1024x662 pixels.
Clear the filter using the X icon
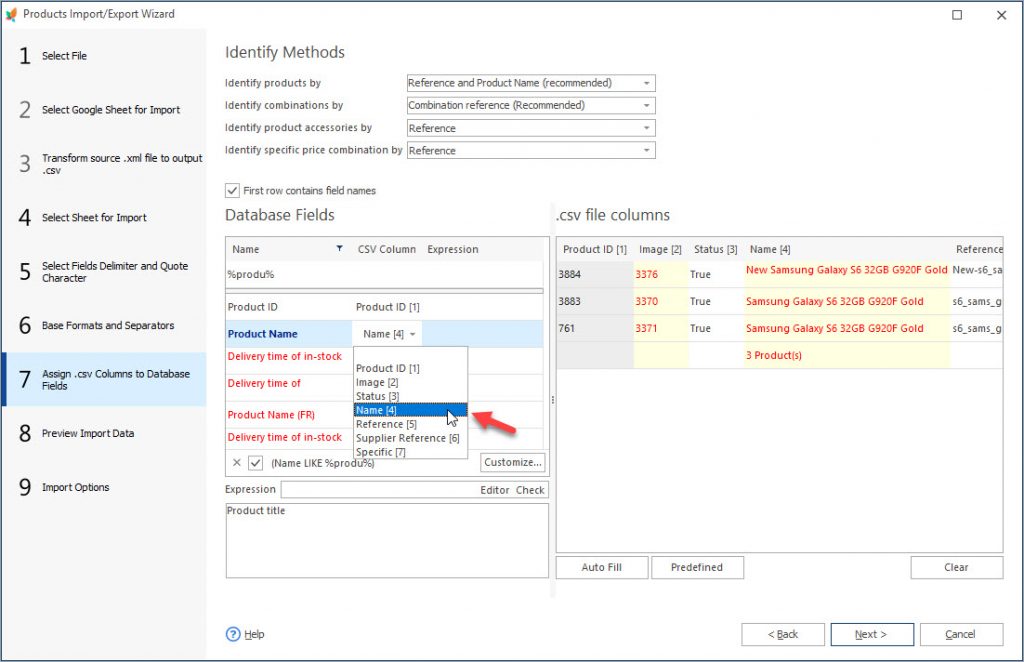point(236,462)
